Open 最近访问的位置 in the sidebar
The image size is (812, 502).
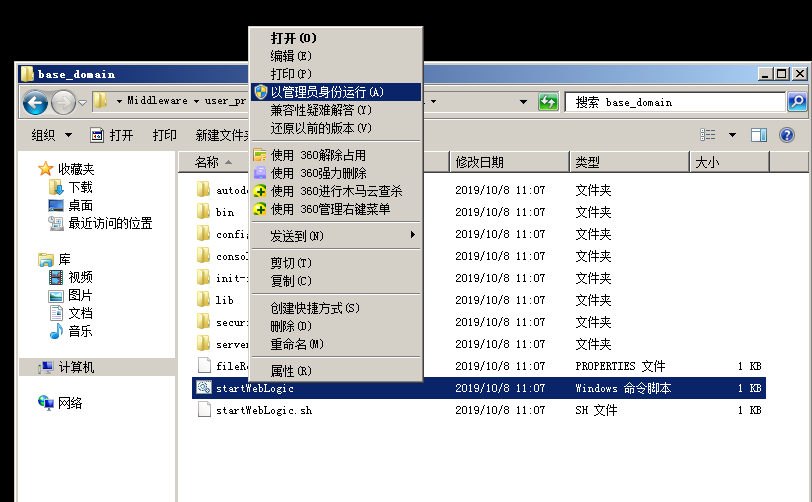[100, 223]
